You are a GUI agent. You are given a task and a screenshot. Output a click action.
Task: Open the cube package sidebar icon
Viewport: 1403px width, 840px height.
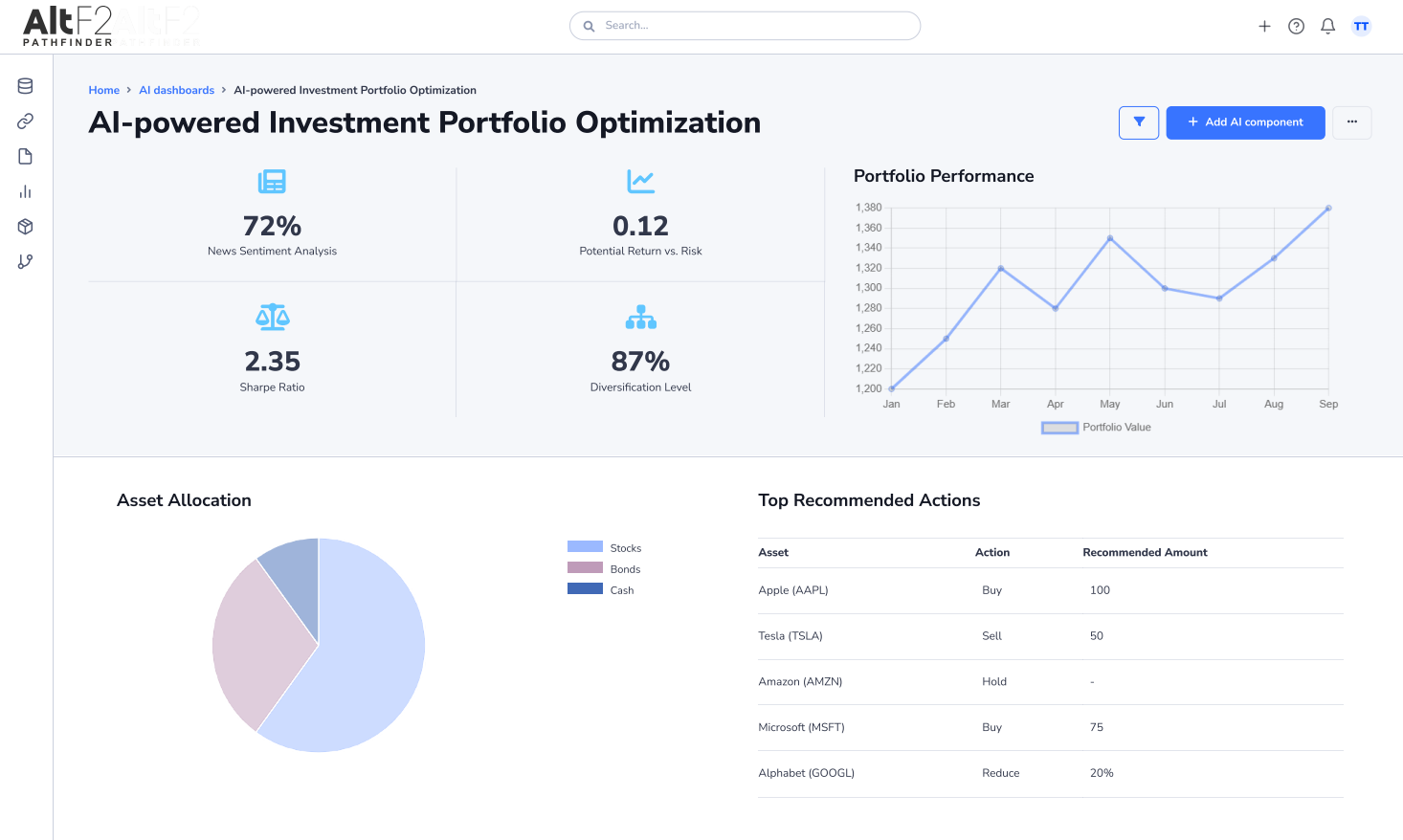(x=26, y=227)
